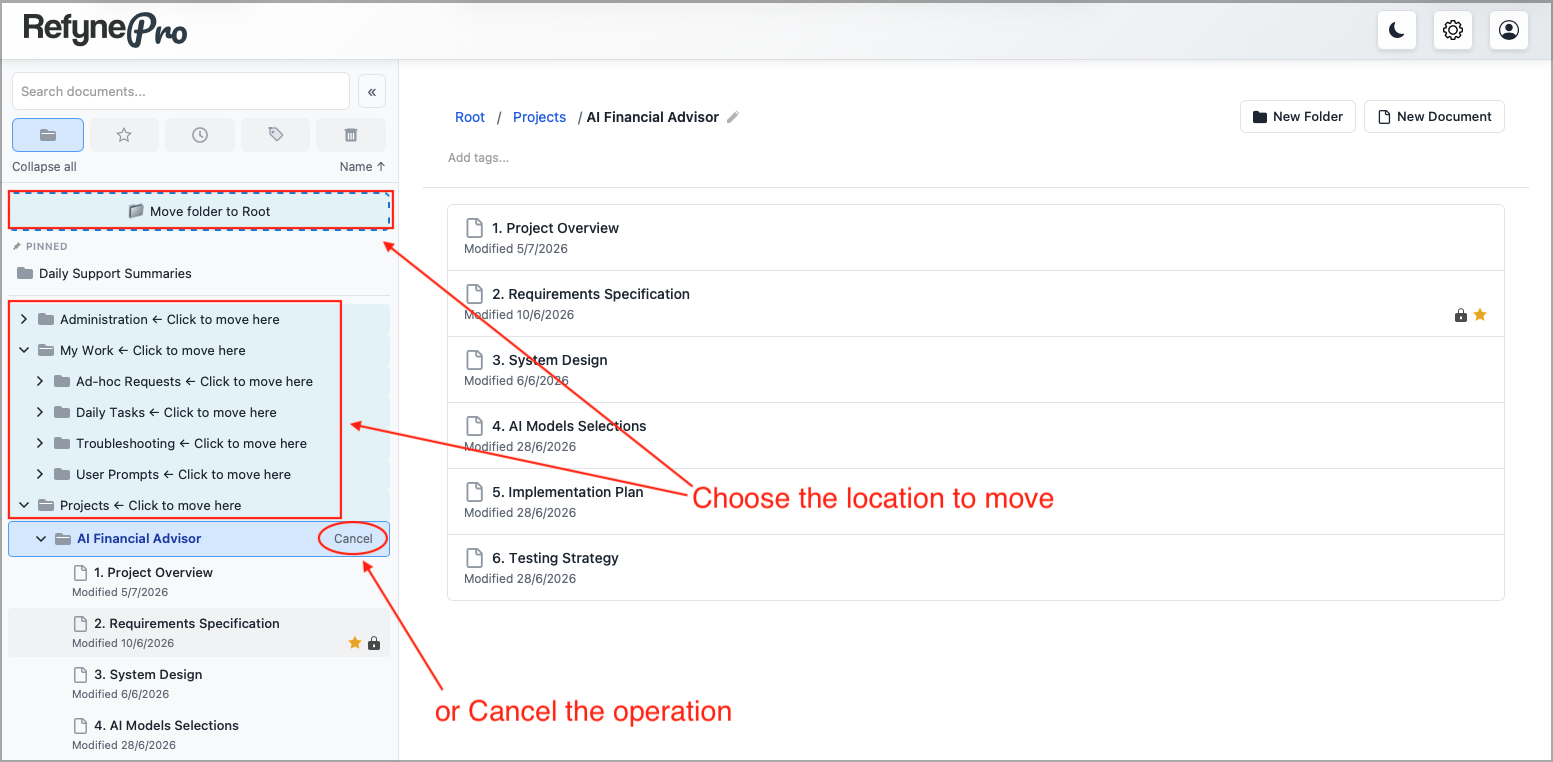The height and width of the screenshot is (762, 1553).
Task: Open 1. Project Overview in main list
Action: [976, 238]
